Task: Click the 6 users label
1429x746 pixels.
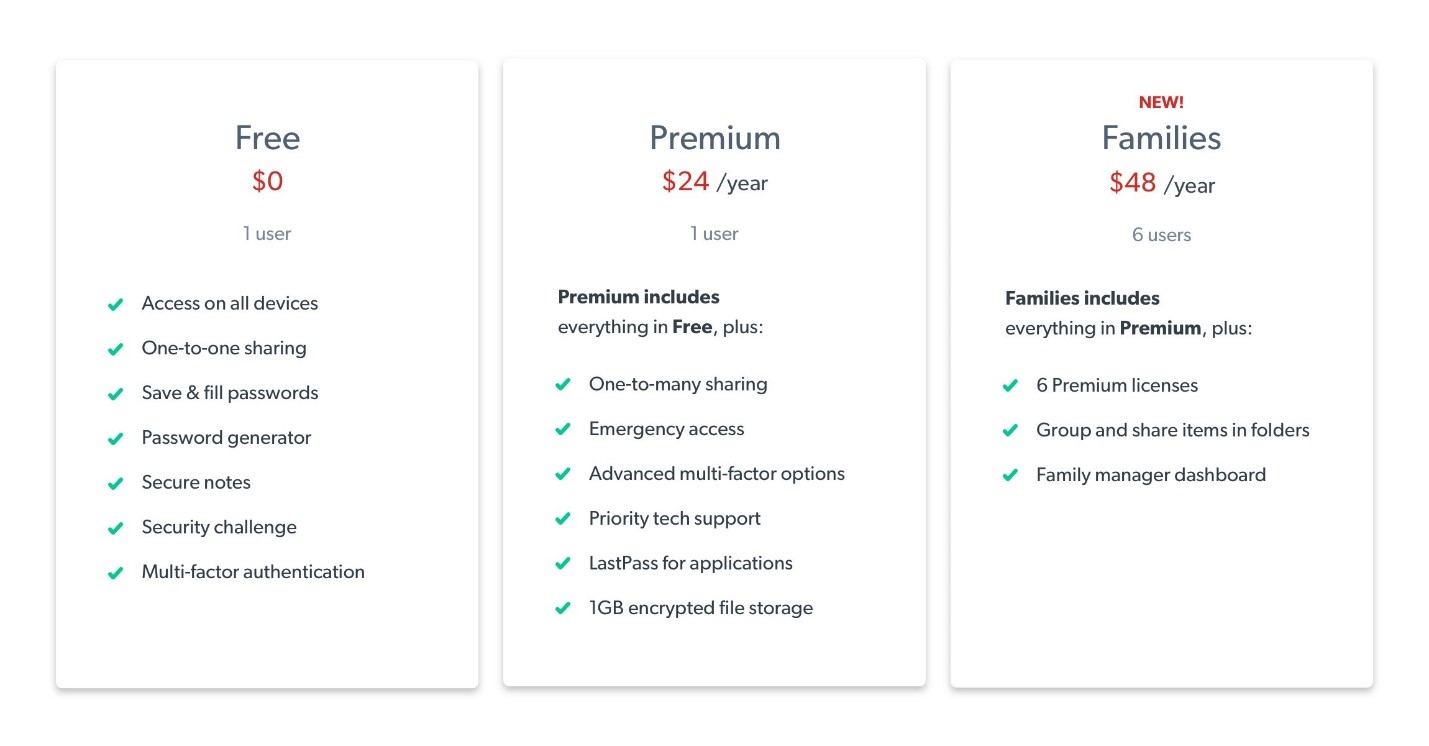Action: [x=1161, y=235]
